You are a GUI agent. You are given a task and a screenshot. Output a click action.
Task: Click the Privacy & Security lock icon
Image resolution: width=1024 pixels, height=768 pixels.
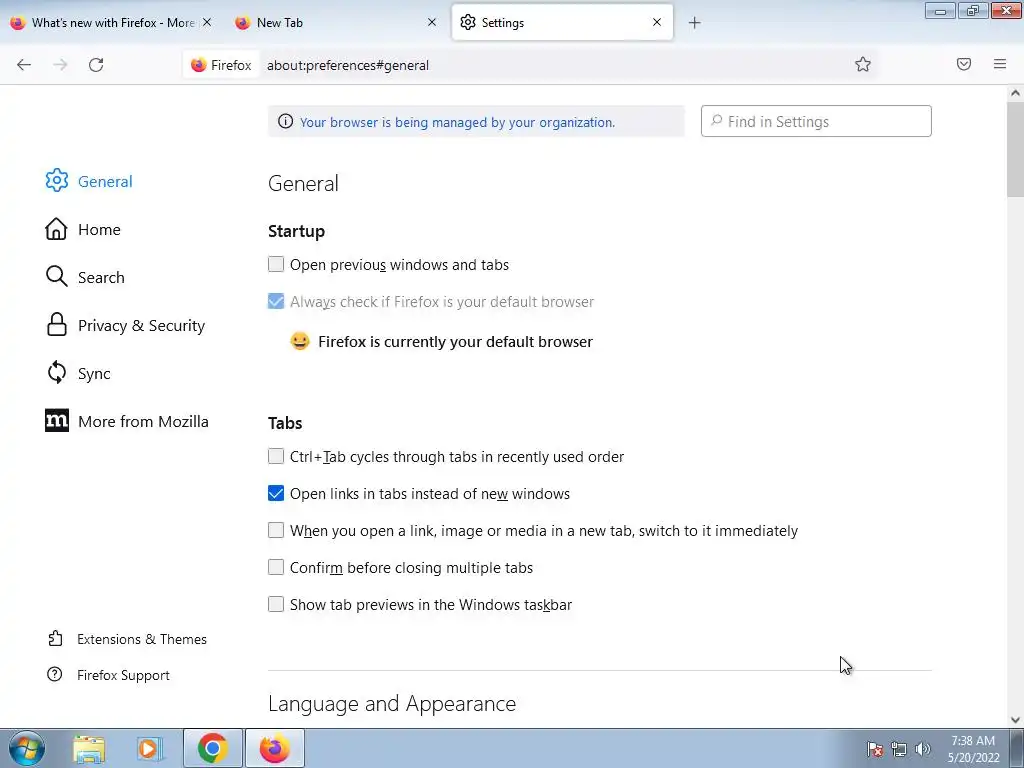[57, 325]
